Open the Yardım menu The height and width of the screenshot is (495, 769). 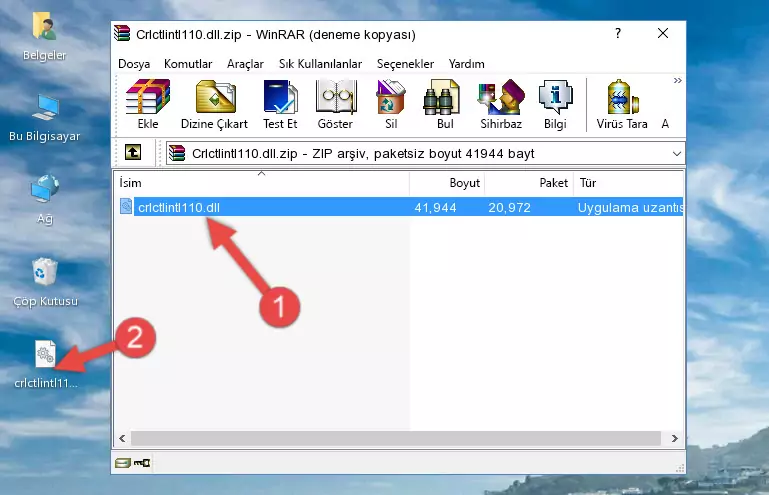click(x=466, y=64)
